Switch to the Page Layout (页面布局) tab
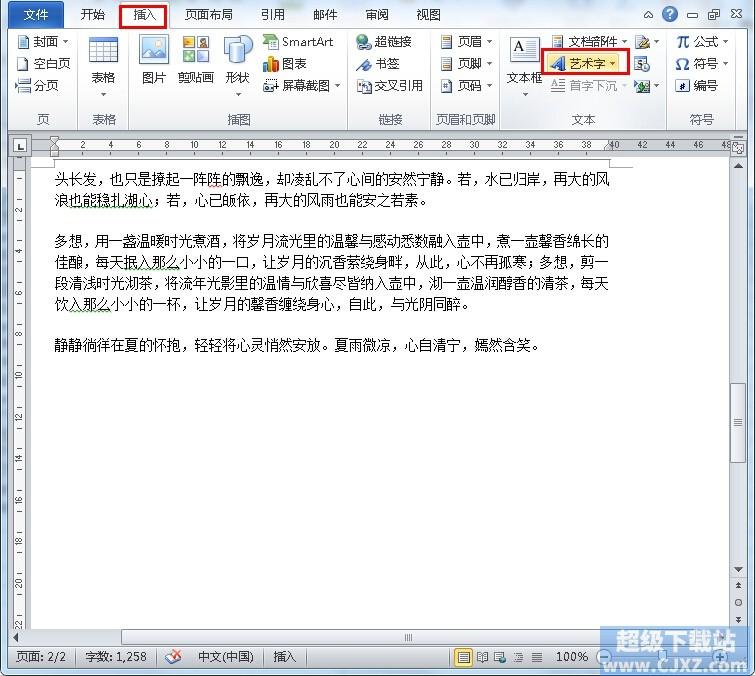This screenshot has width=755, height=676. tap(209, 15)
